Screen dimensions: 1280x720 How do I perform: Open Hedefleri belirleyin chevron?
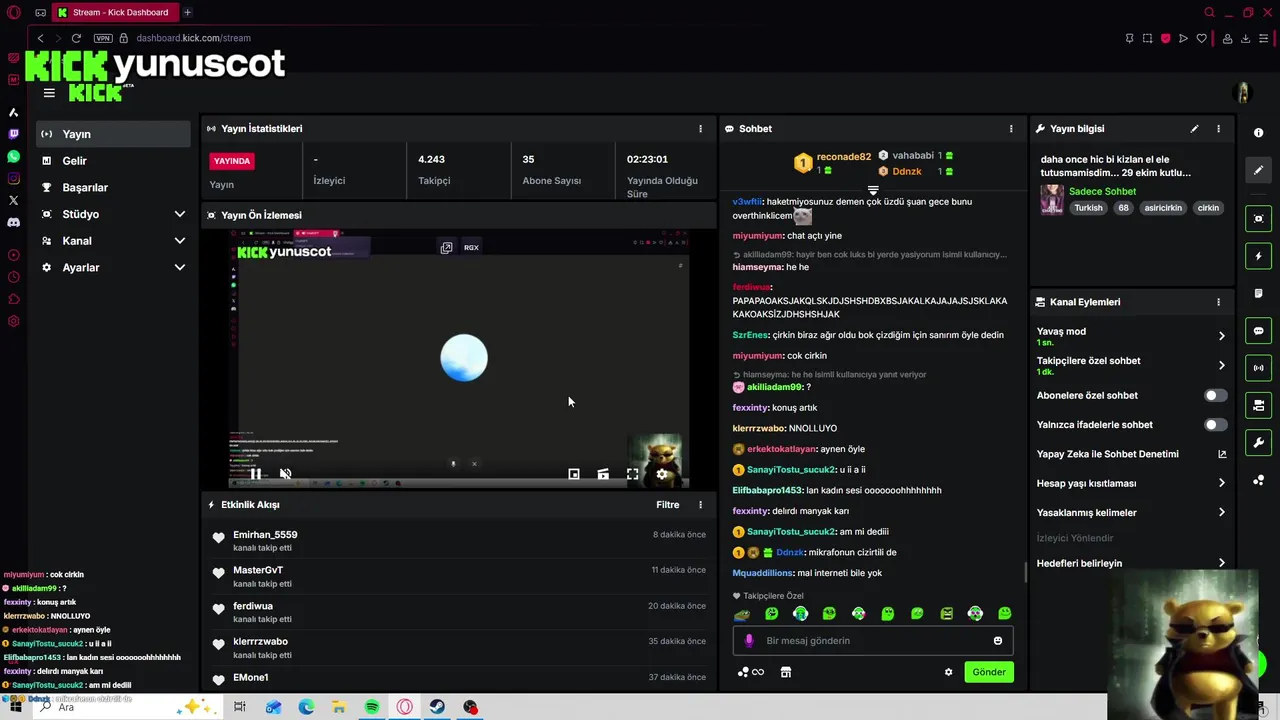coord(1221,563)
